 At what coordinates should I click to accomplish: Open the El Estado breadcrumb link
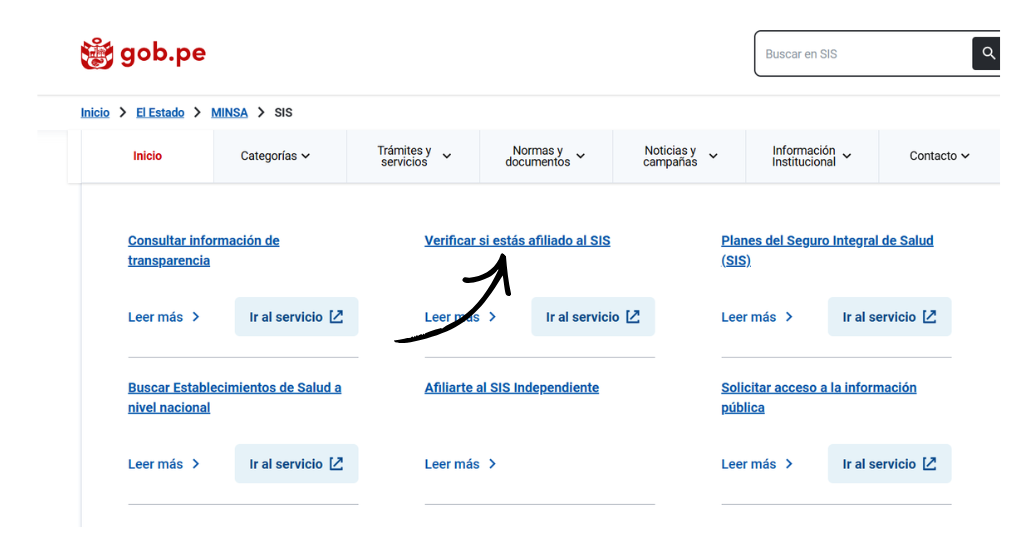(x=160, y=112)
